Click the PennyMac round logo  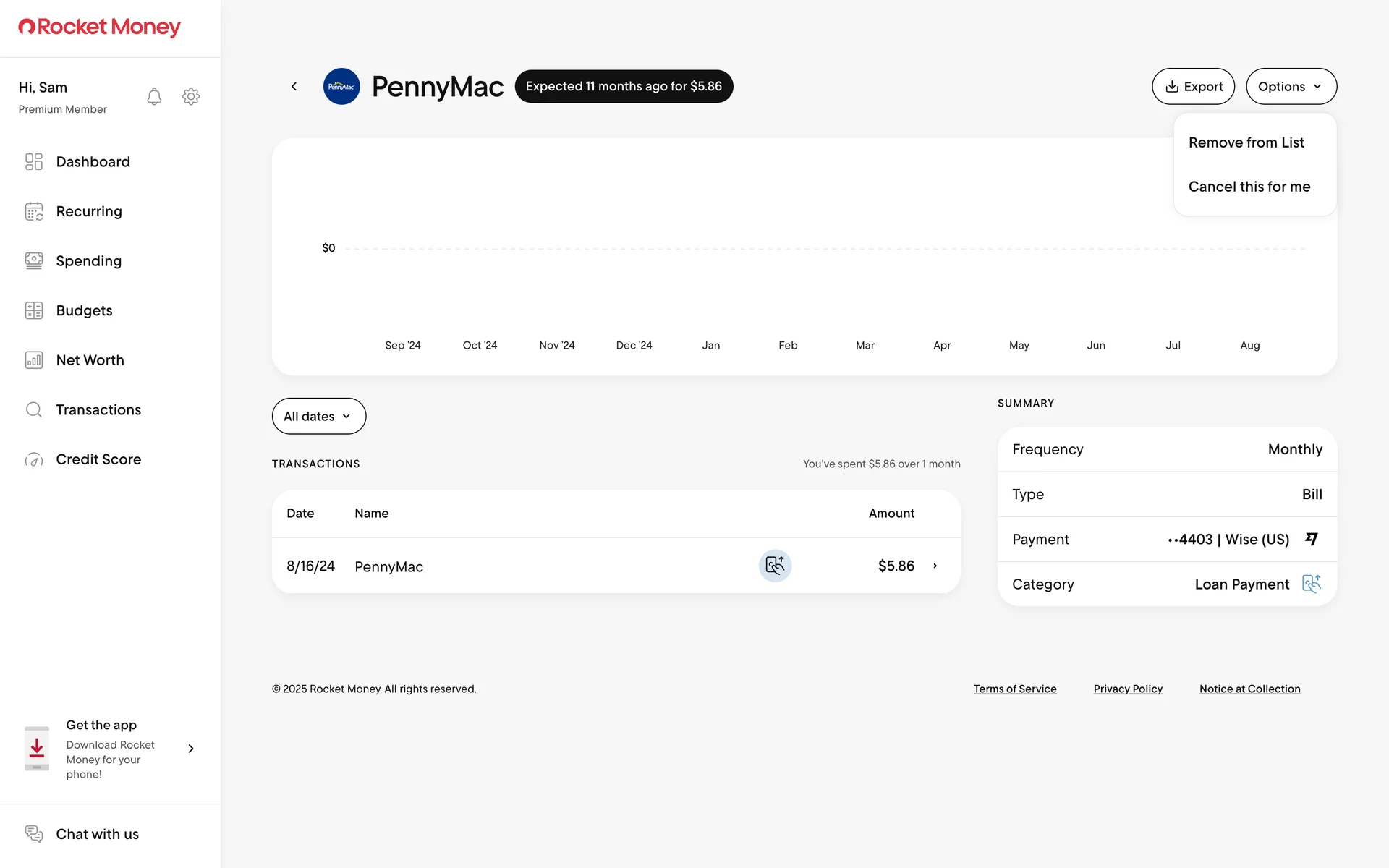(341, 86)
